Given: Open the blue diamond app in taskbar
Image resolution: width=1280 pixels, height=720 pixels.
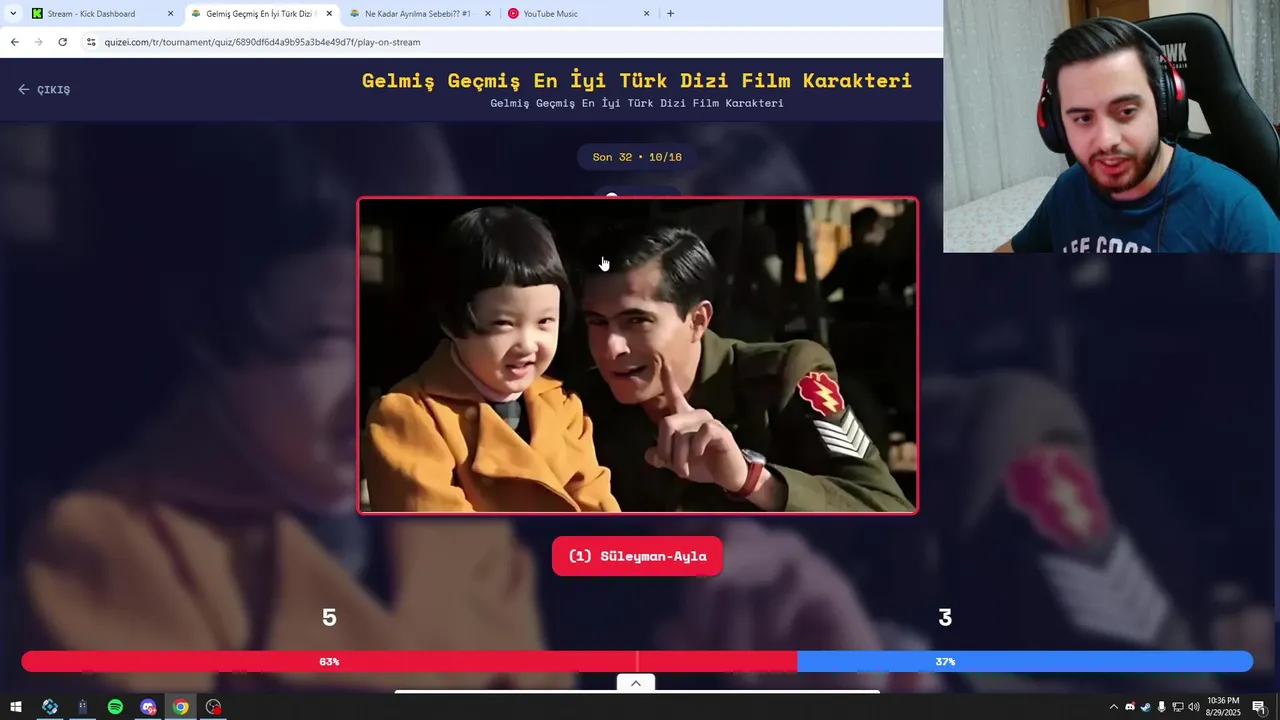Looking at the screenshot, I should [x=50, y=707].
